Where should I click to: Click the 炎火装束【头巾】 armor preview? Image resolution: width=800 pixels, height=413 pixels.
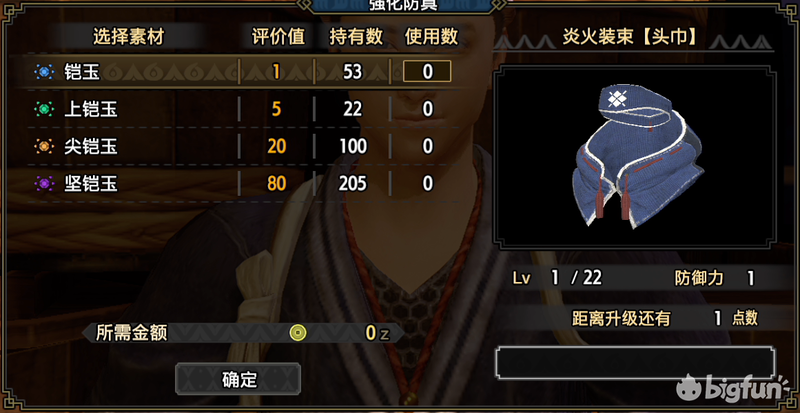point(634,157)
